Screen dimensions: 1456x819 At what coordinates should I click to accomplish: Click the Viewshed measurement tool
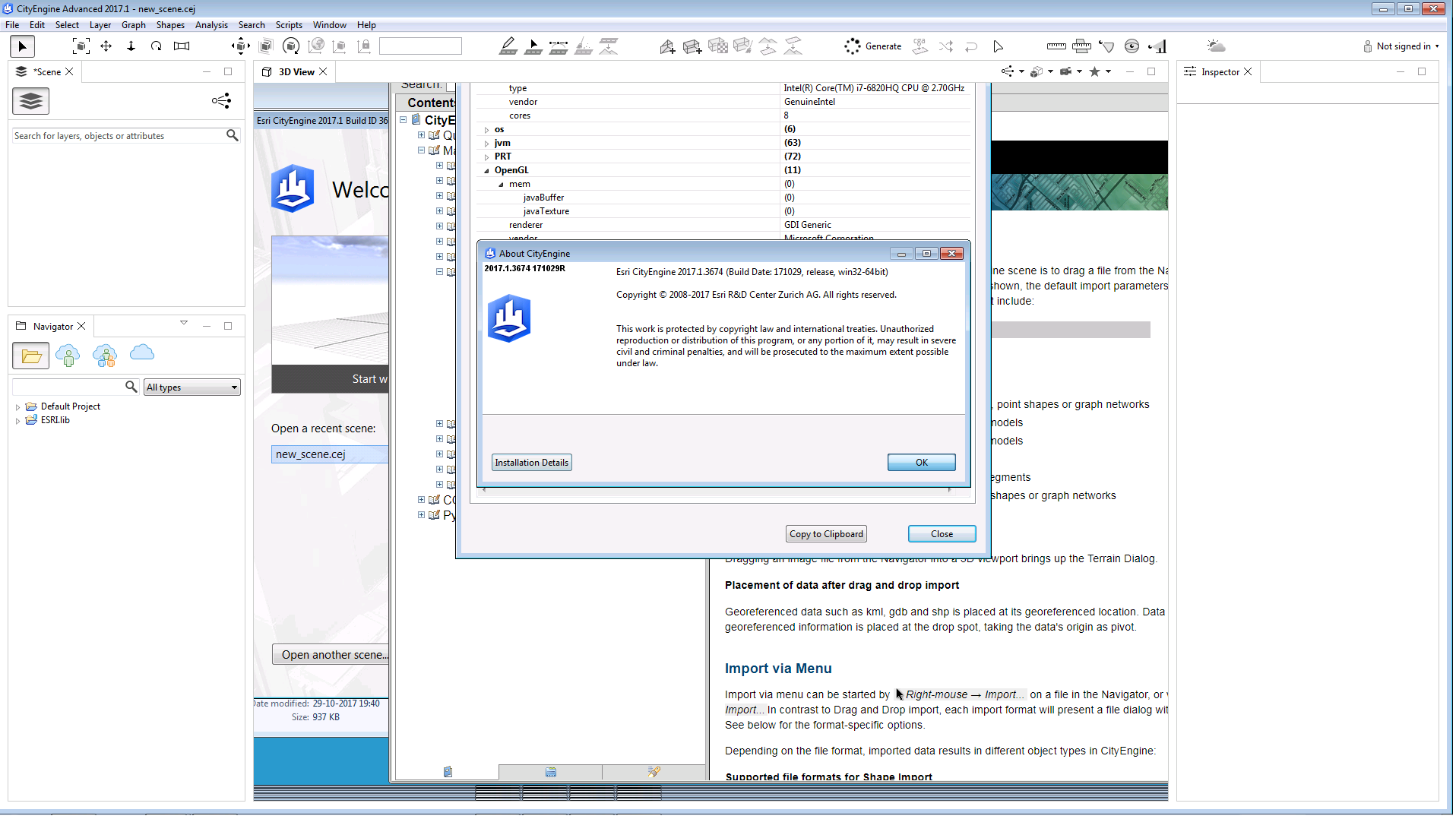tap(1106, 46)
